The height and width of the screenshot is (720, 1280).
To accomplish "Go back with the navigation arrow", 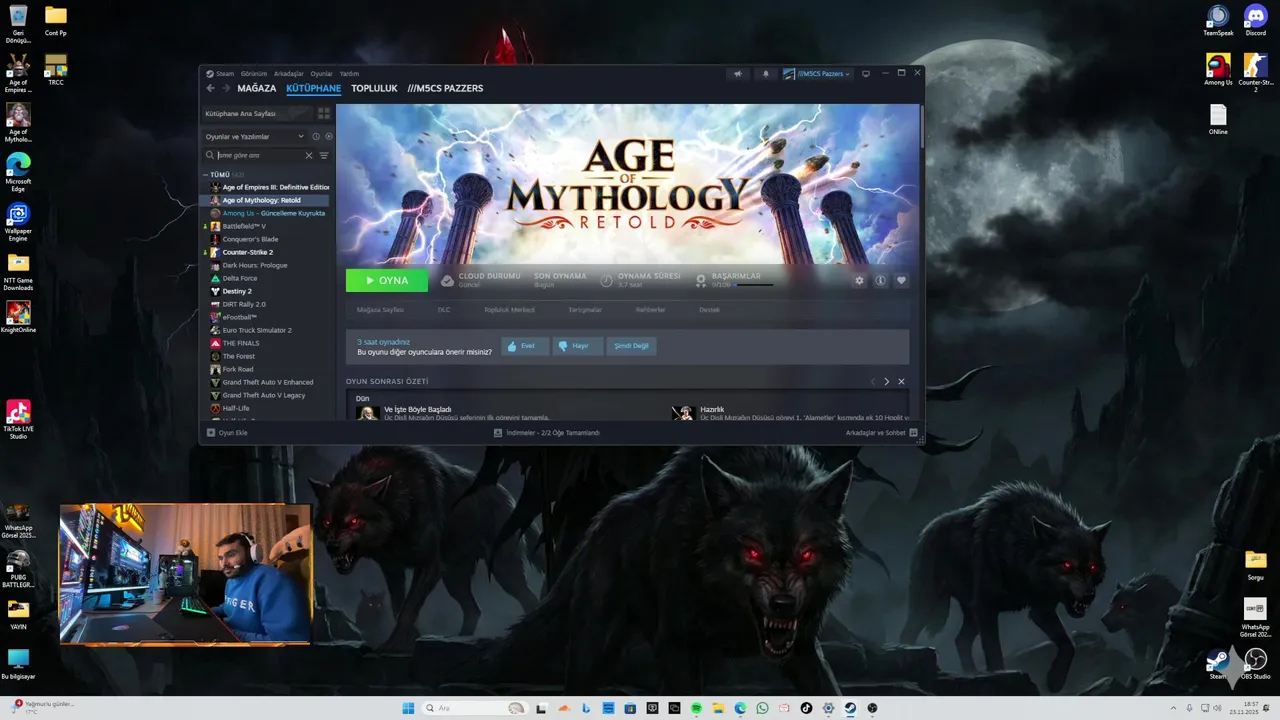I will coord(210,88).
